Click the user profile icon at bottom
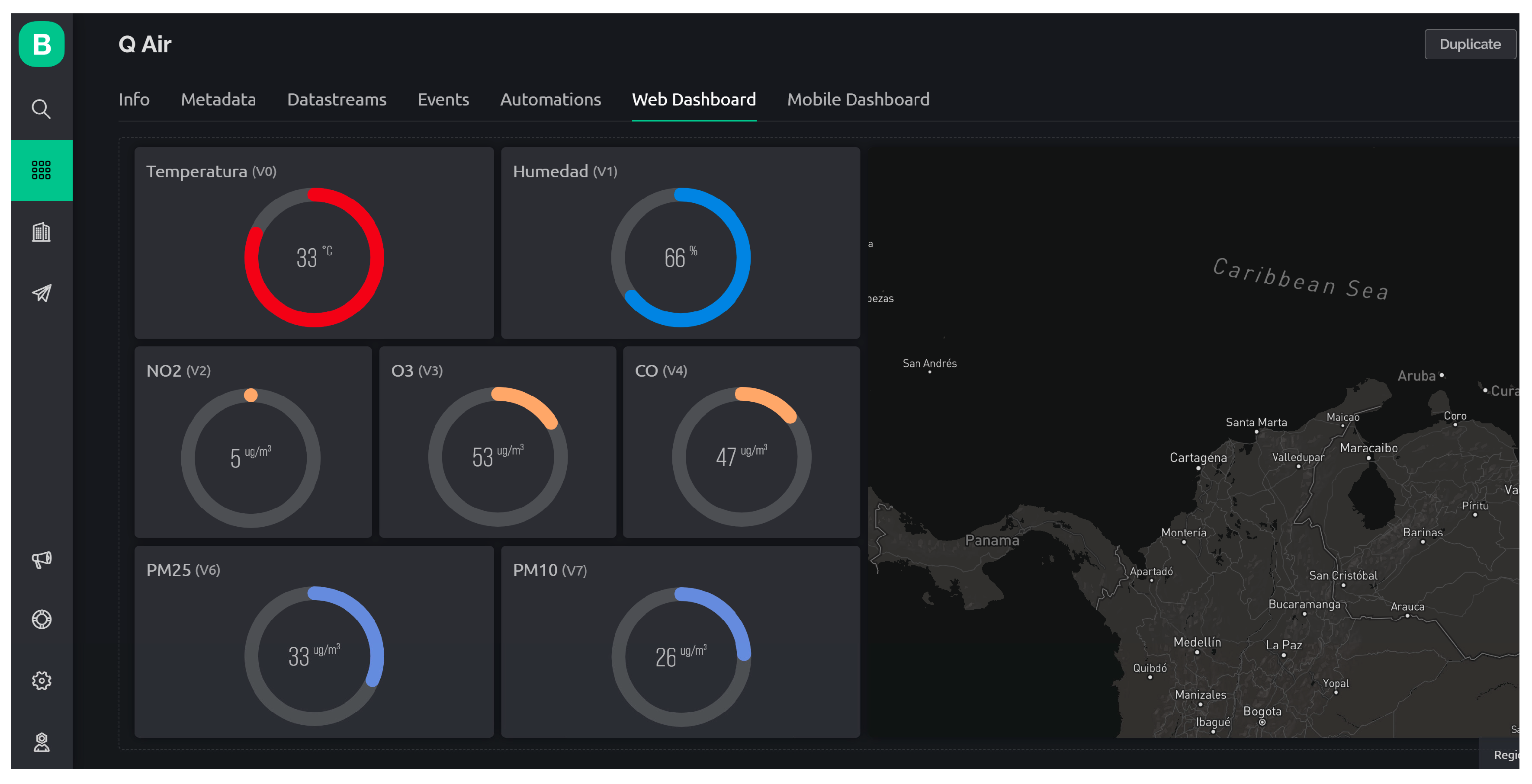This screenshot has width=1532, height=784. [x=41, y=742]
